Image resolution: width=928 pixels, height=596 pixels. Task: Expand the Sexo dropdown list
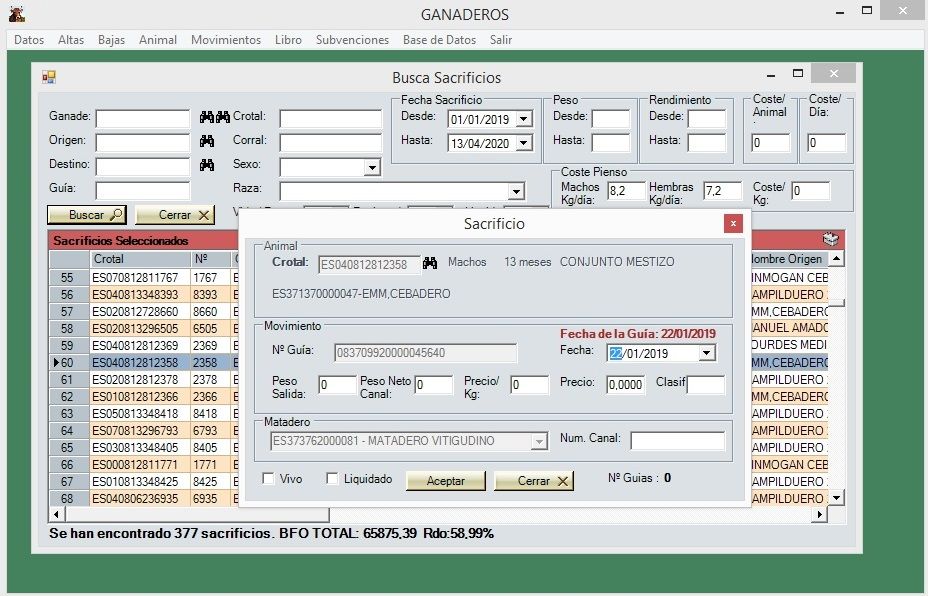(372, 167)
